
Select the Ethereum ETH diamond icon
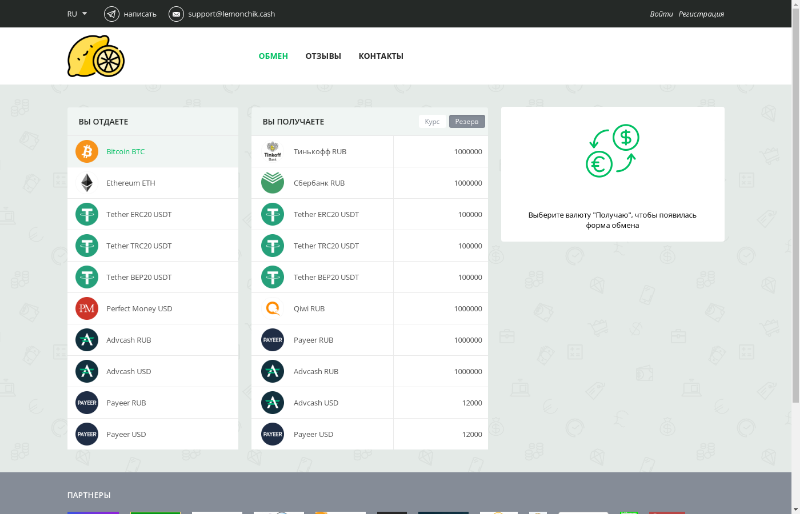[86, 183]
